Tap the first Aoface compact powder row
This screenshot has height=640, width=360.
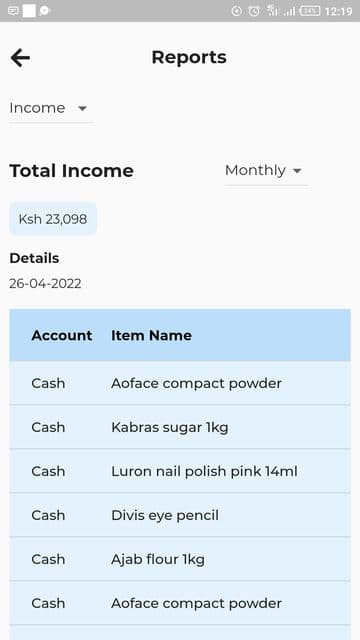click(180, 383)
